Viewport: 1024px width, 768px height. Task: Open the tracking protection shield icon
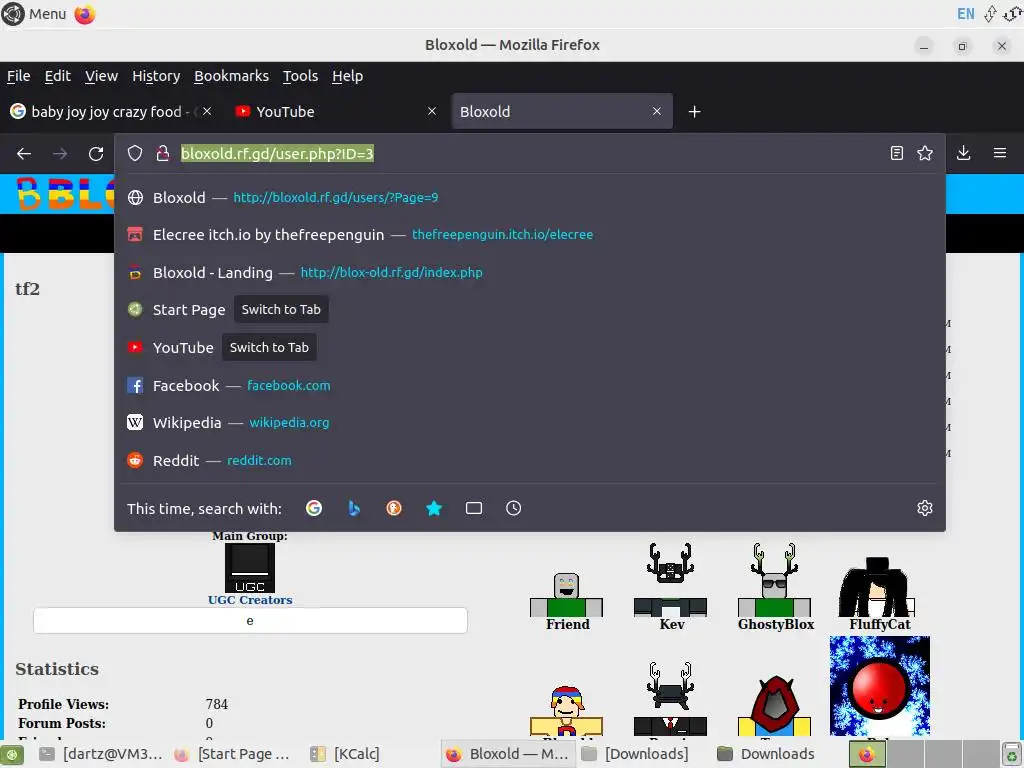[135, 153]
